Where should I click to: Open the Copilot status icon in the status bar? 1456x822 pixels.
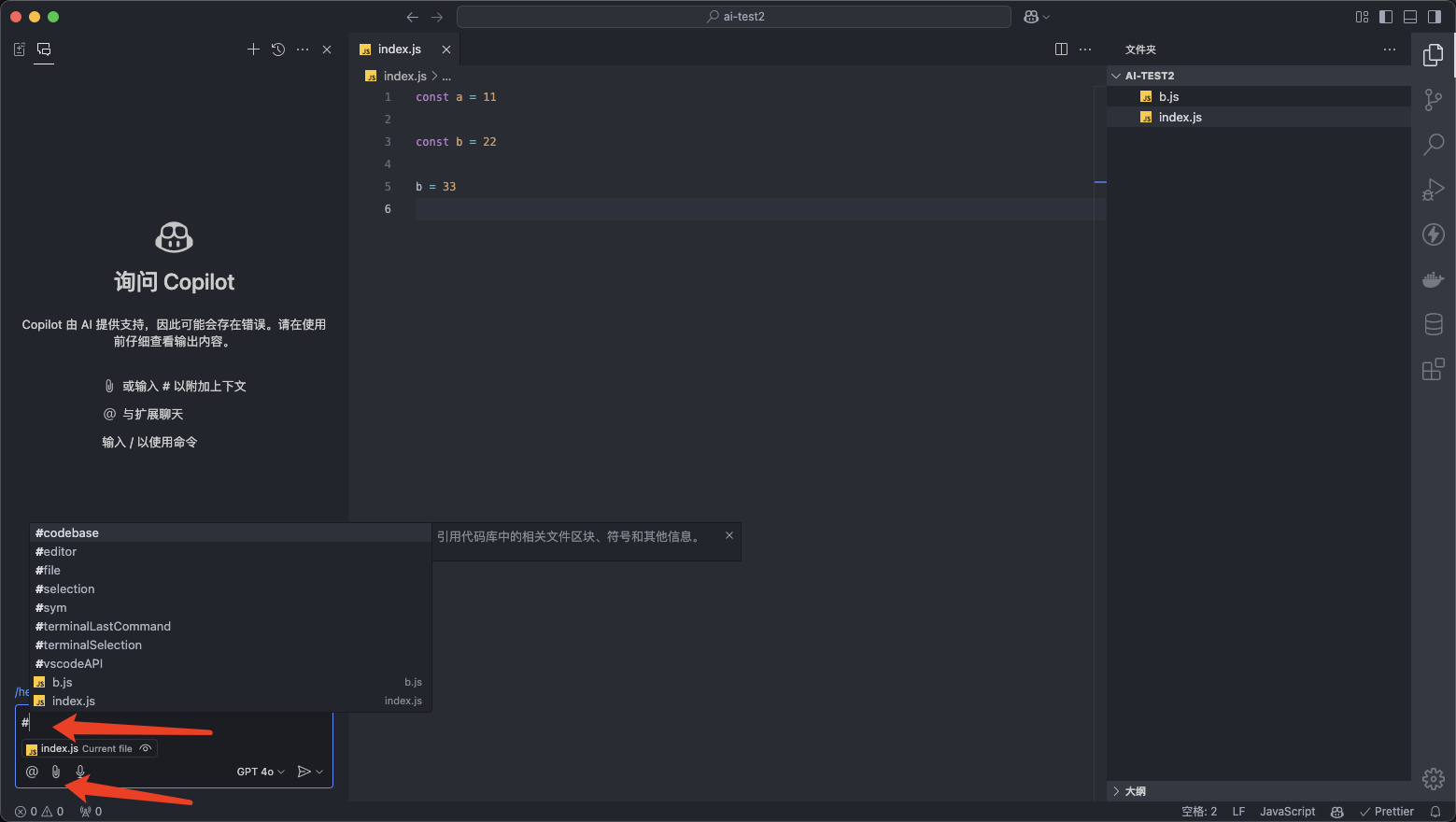[1337, 812]
